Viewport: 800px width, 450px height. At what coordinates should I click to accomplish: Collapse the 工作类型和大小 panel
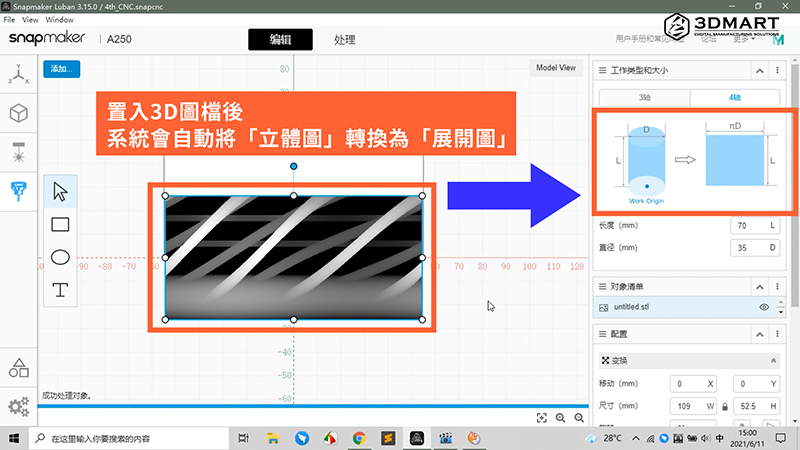click(x=759, y=70)
